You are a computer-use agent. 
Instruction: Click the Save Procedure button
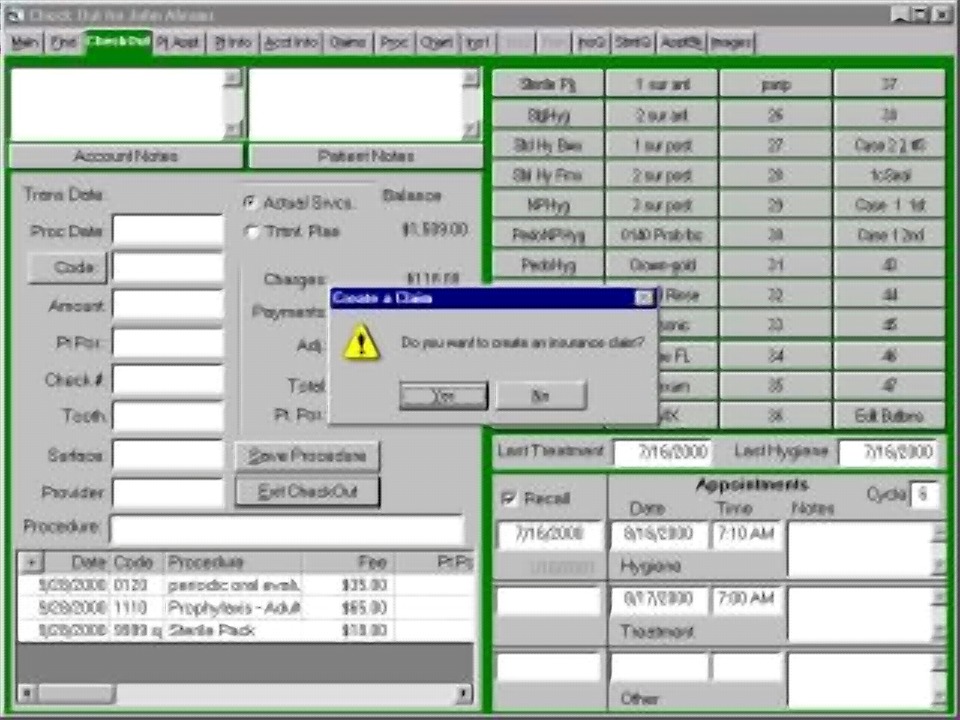(307, 456)
